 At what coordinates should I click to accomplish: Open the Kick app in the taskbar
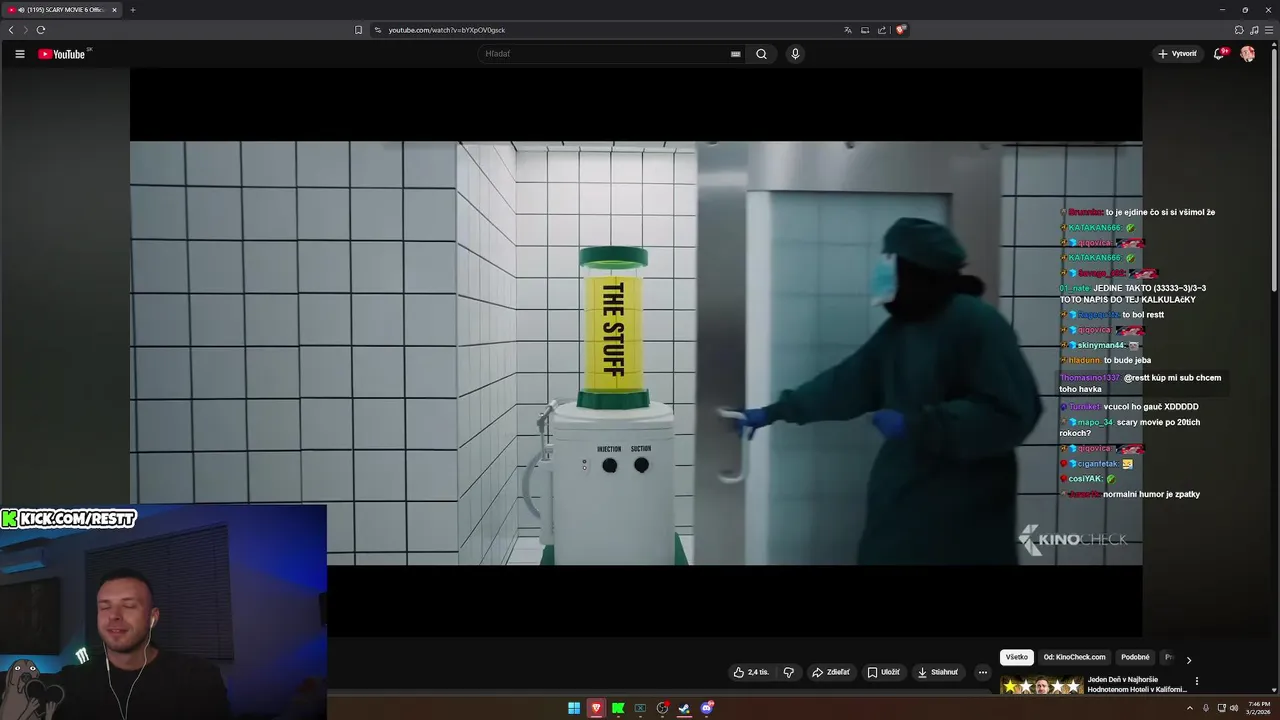[x=618, y=708]
